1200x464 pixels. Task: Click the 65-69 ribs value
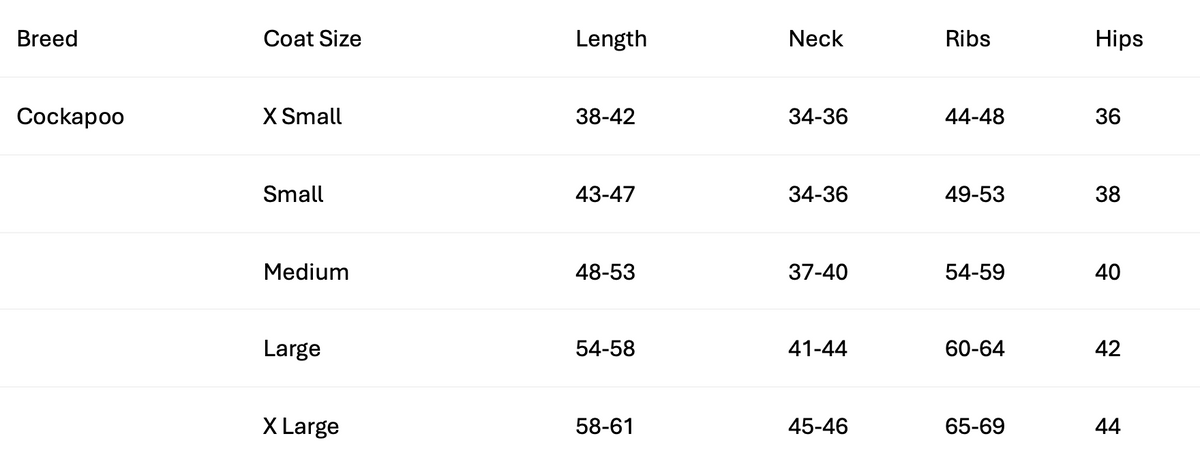[974, 427]
